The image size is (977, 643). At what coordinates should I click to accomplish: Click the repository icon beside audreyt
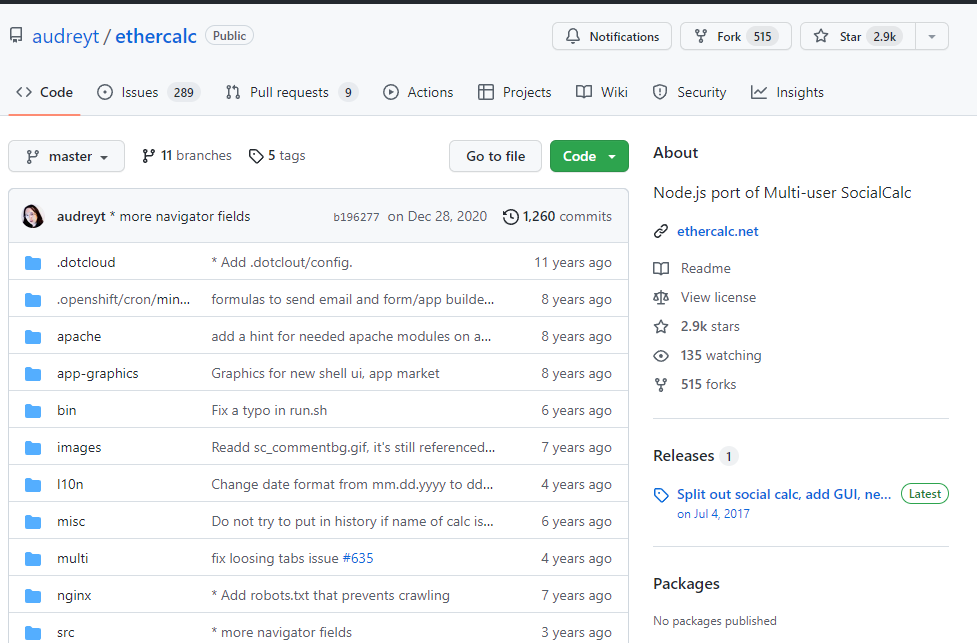click(x=16, y=36)
